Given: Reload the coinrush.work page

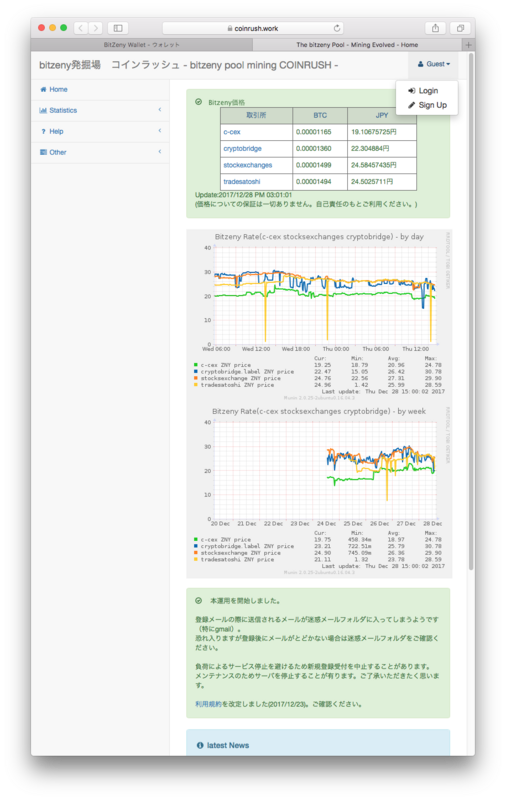Looking at the screenshot, I should click(x=337, y=28).
